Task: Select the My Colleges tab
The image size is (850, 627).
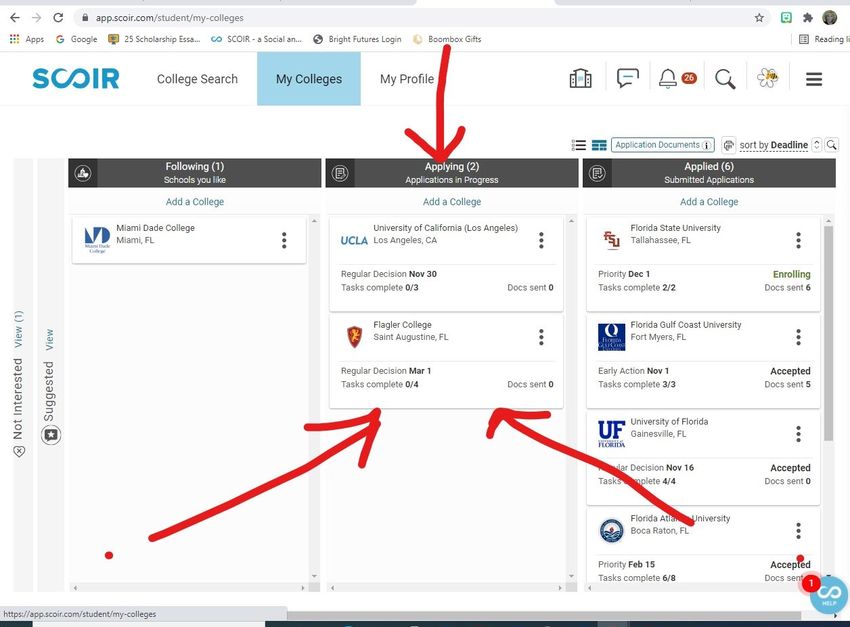Action: tap(309, 79)
